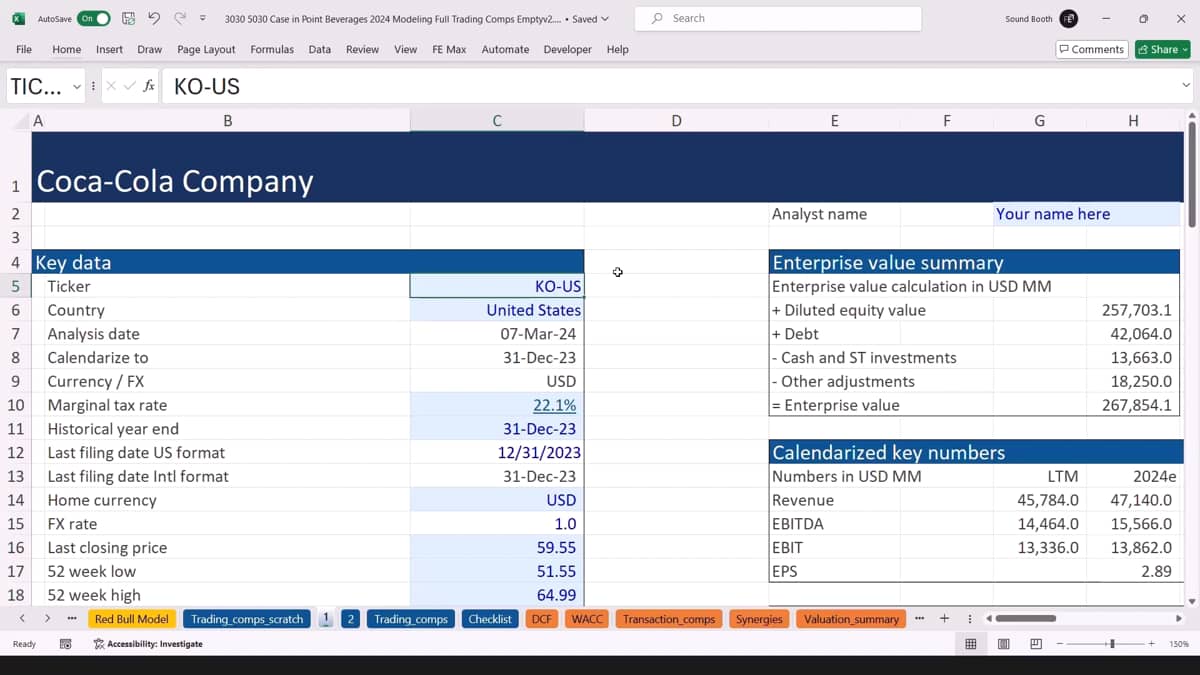This screenshot has width=1200, height=675.
Task: Select the Last closing price 59.55 cell
Action: point(497,548)
